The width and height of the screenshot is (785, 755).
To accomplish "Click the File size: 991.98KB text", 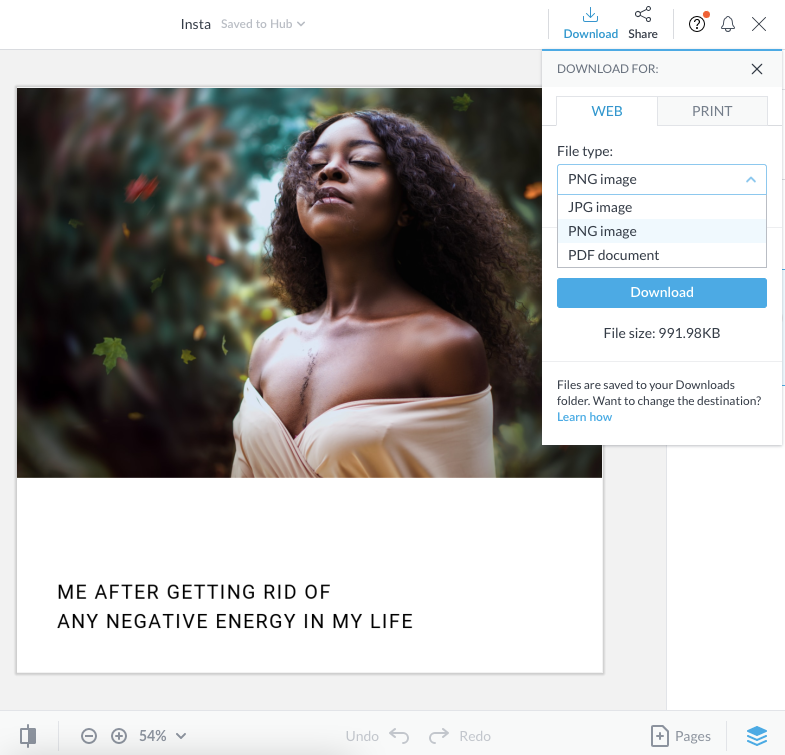I will click(x=662, y=333).
